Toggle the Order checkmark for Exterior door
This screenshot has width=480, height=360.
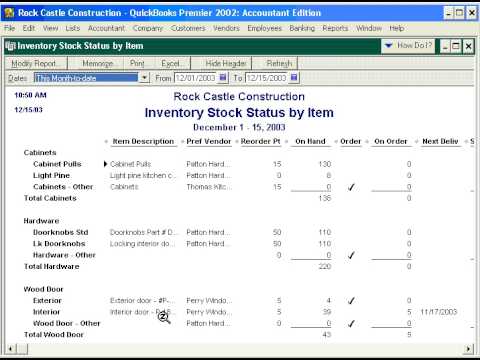351,301
